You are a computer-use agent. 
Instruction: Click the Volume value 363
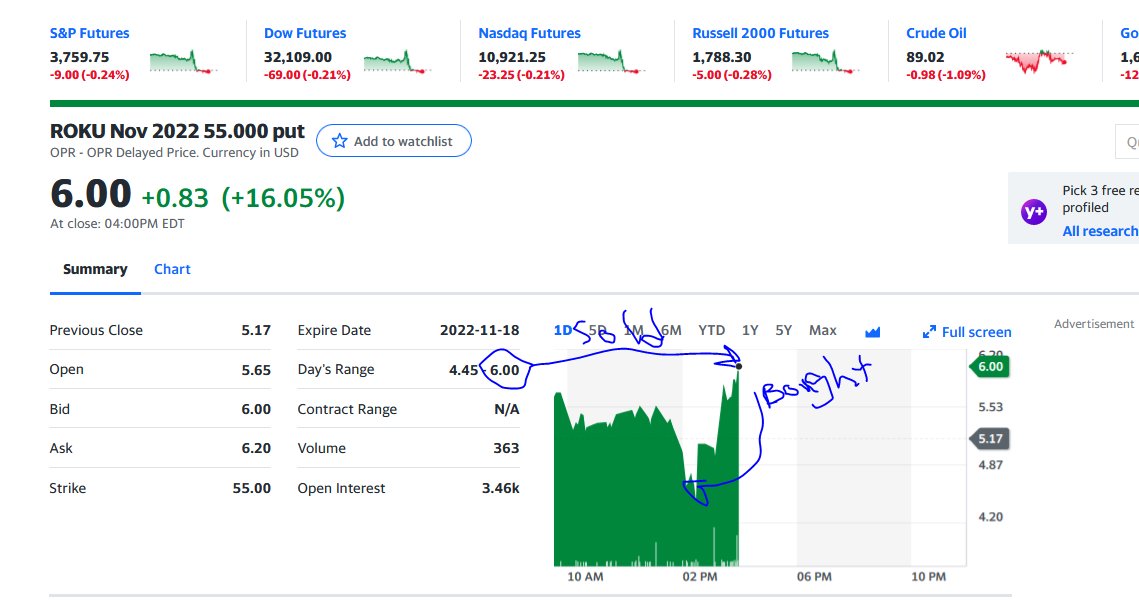tap(506, 448)
